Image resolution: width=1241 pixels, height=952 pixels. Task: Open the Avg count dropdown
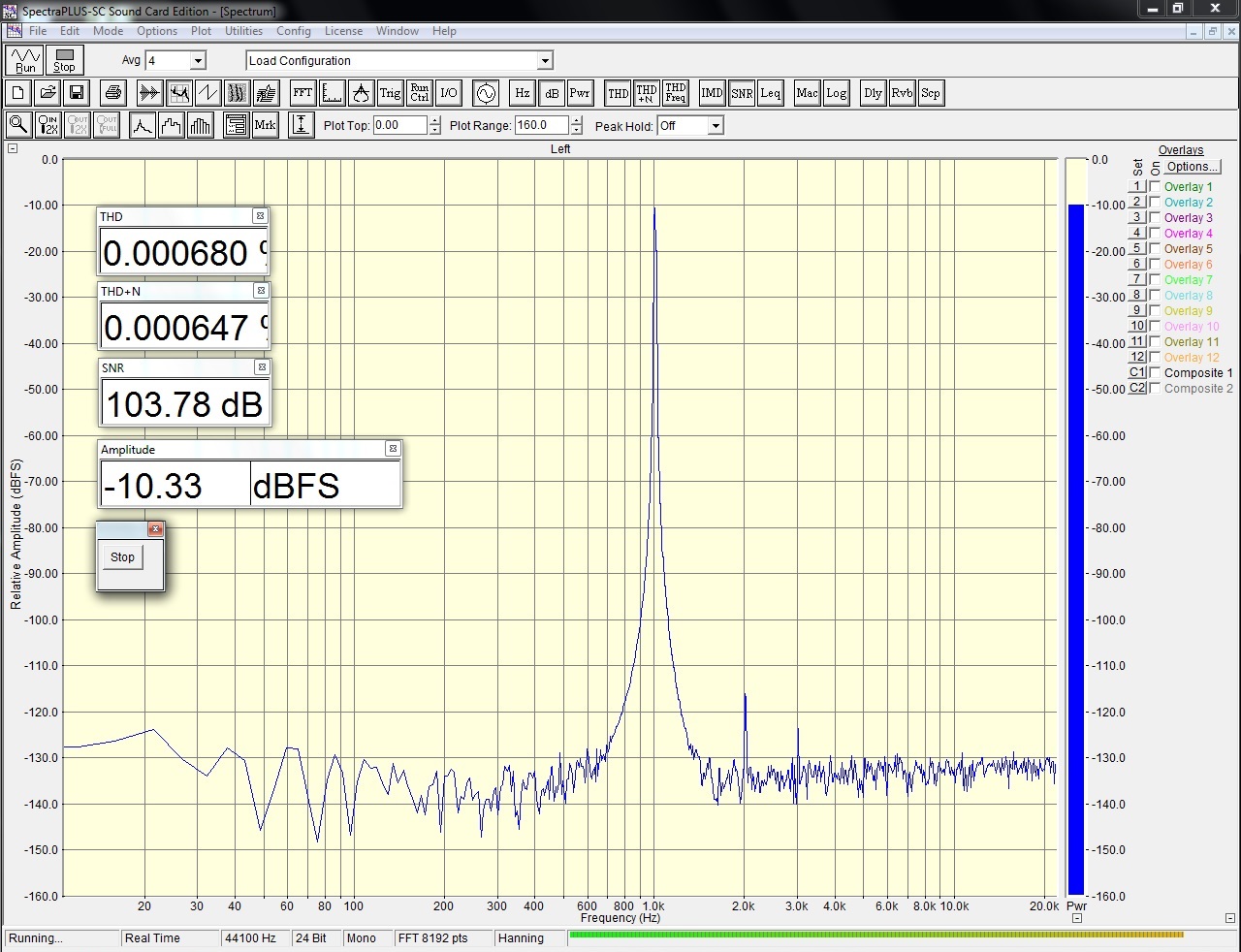[x=198, y=60]
